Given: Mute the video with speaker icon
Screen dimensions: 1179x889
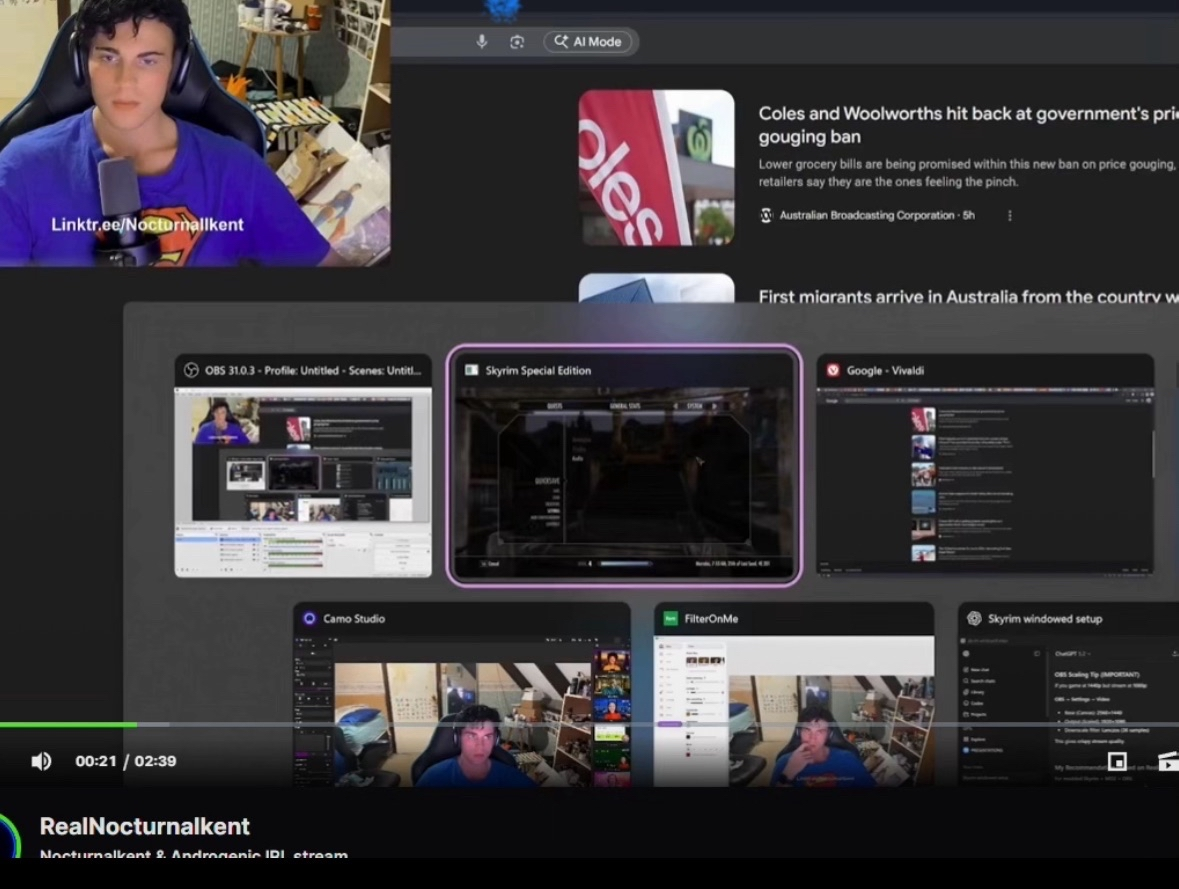Looking at the screenshot, I should (x=41, y=761).
